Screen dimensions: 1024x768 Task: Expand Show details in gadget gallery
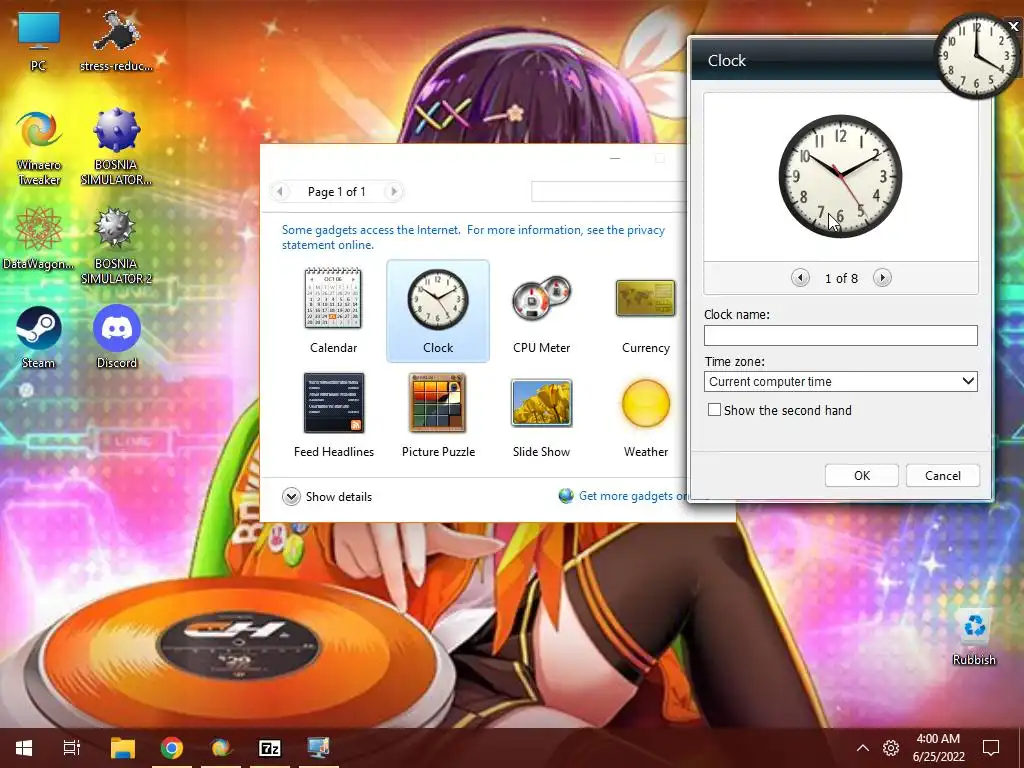[327, 496]
